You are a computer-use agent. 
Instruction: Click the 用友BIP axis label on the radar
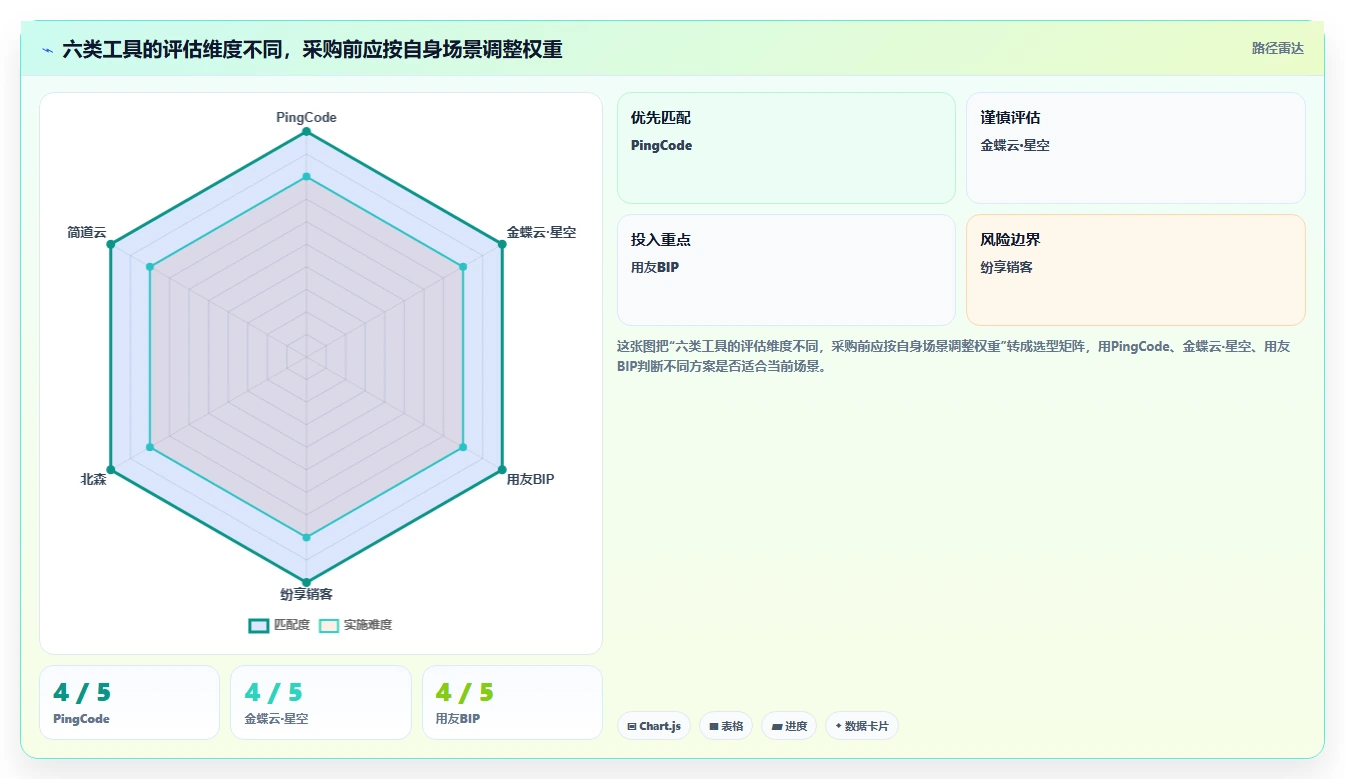(530, 479)
